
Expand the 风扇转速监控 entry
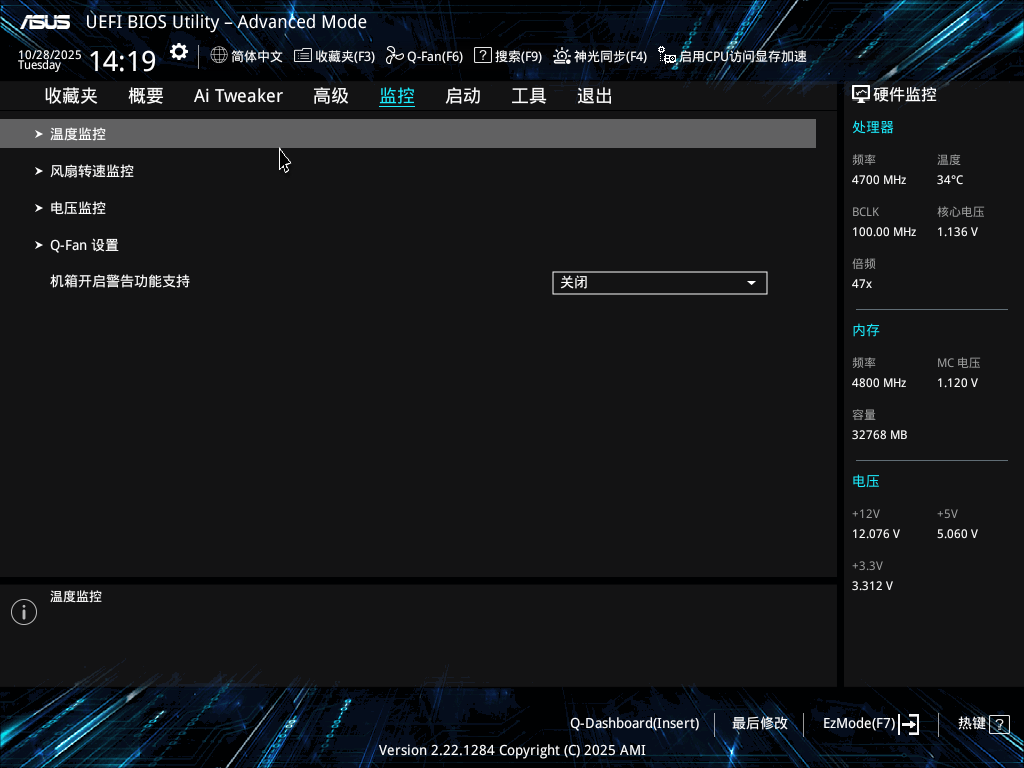[92, 170]
